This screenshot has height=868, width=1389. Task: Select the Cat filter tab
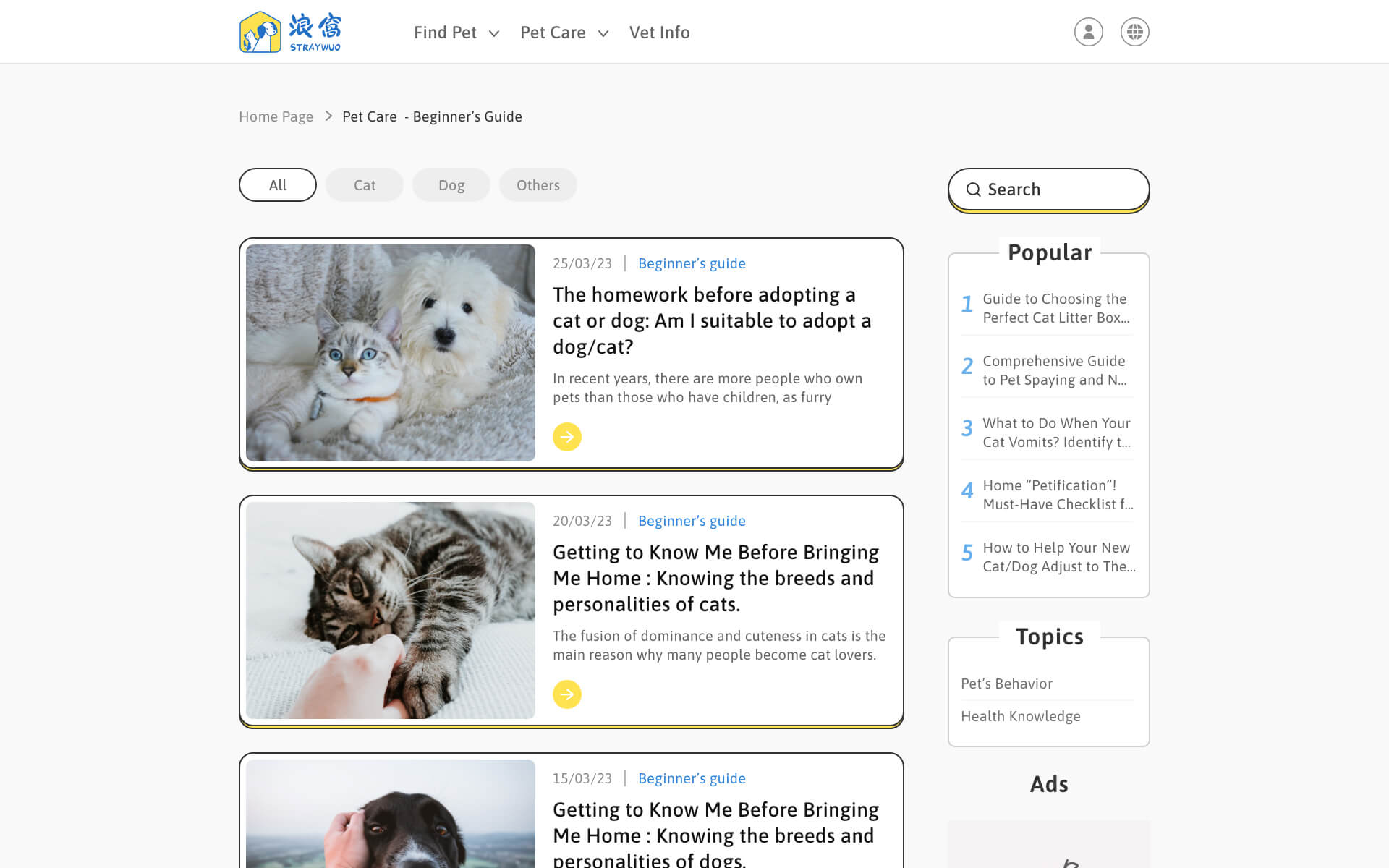click(365, 185)
